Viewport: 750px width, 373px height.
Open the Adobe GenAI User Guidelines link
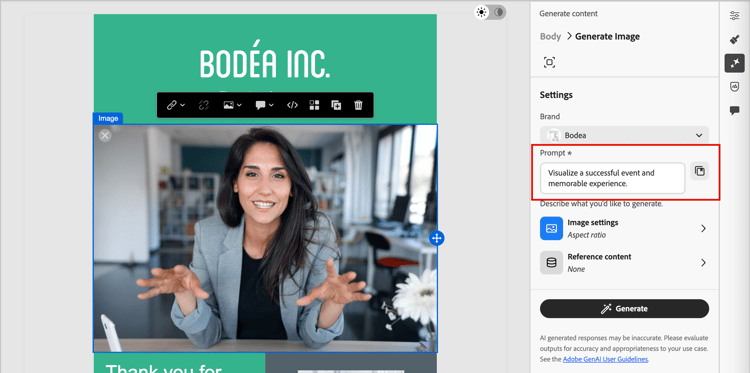[x=605, y=359]
